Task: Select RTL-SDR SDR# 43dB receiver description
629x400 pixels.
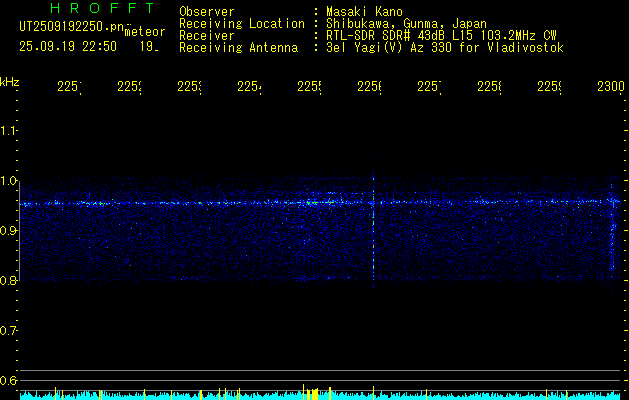Action: tap(441, 36)
